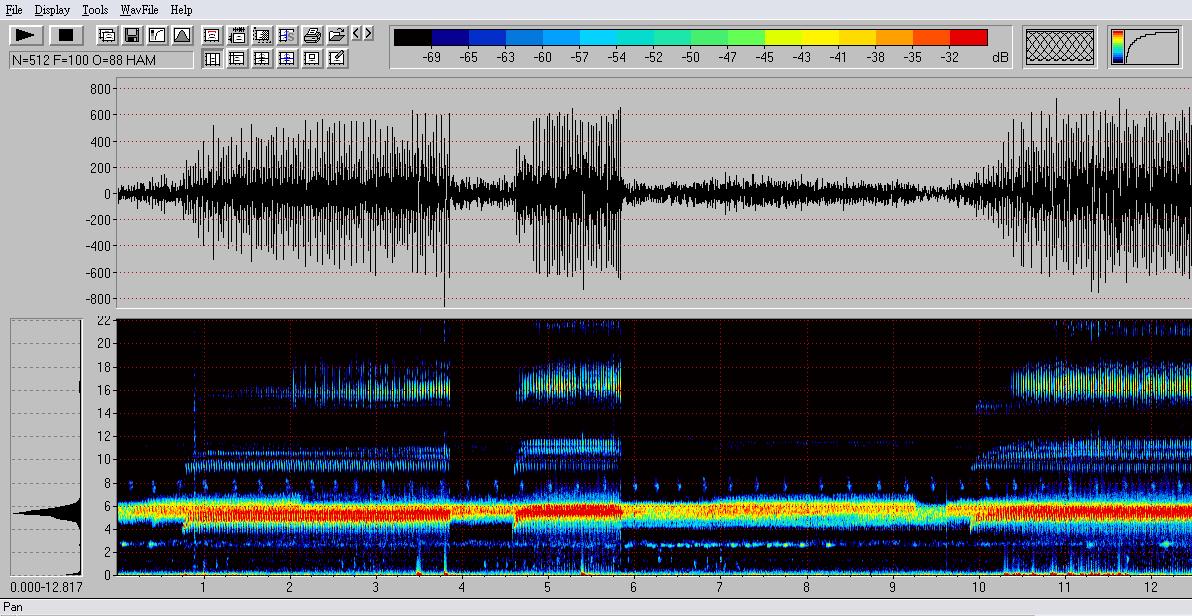Click the Play button
The image size is (1192, 616).
click(x=26, y=36)
